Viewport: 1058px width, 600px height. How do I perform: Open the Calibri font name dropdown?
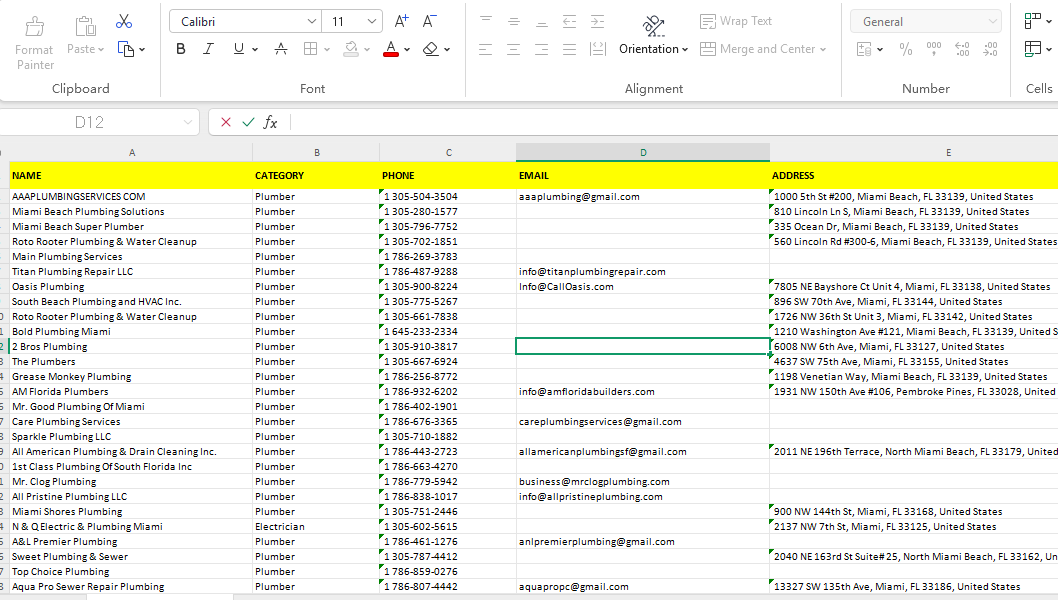click(x=311, y=21)
